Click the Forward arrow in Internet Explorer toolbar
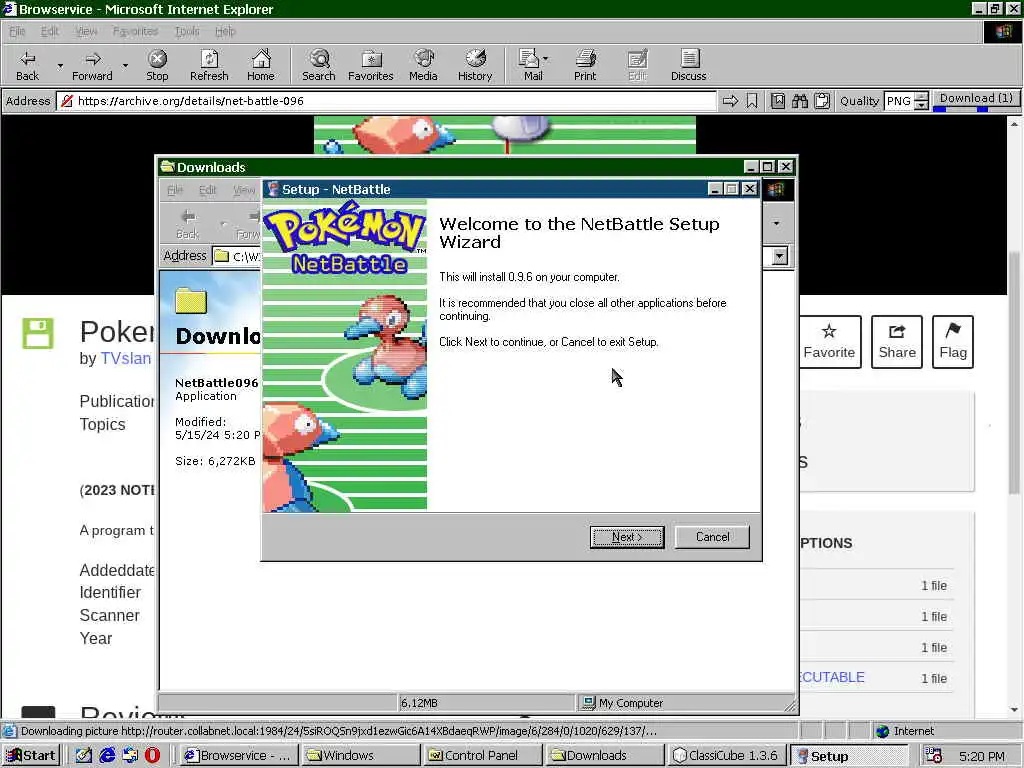The image size is (1024, 768). coord(92,65)
